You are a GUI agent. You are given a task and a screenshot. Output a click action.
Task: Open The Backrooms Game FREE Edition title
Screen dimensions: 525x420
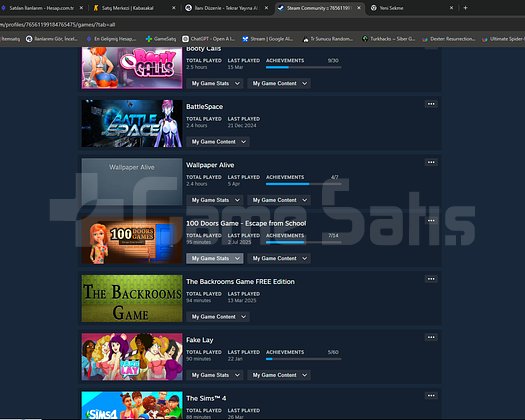coord(240,282)
